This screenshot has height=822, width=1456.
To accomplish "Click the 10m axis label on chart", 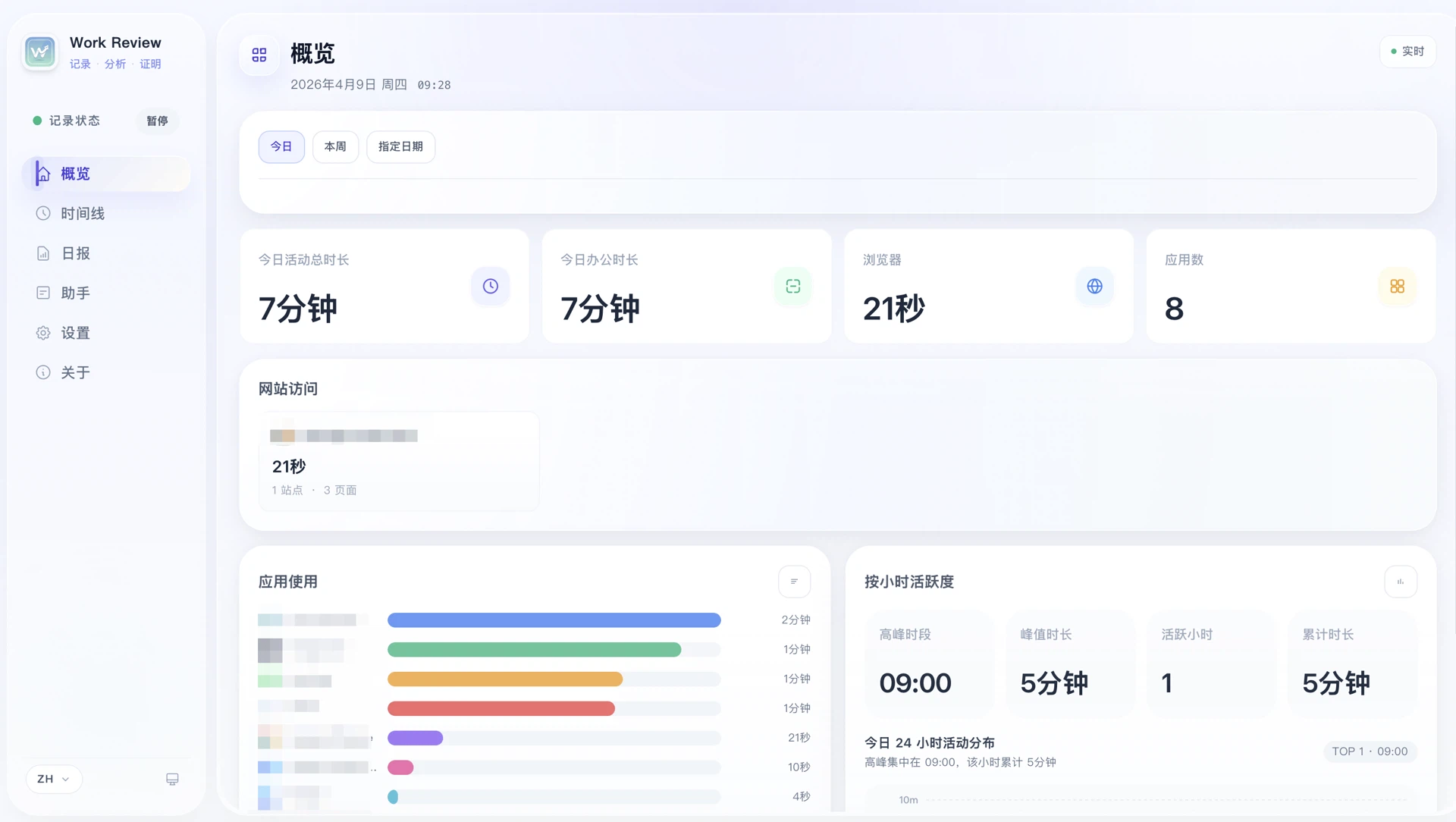I will point(908,800).
